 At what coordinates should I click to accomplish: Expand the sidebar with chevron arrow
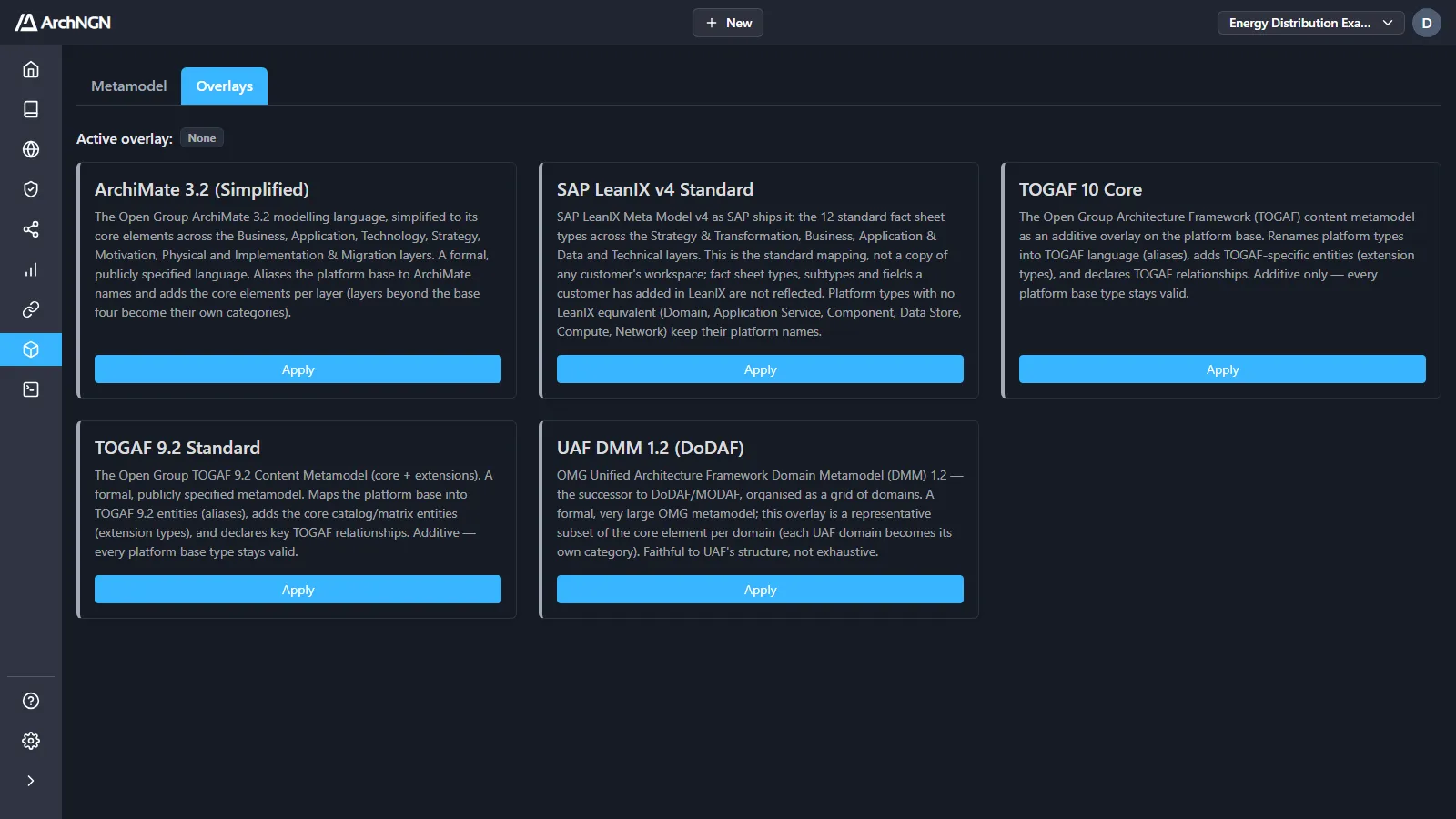click(31, 781)
